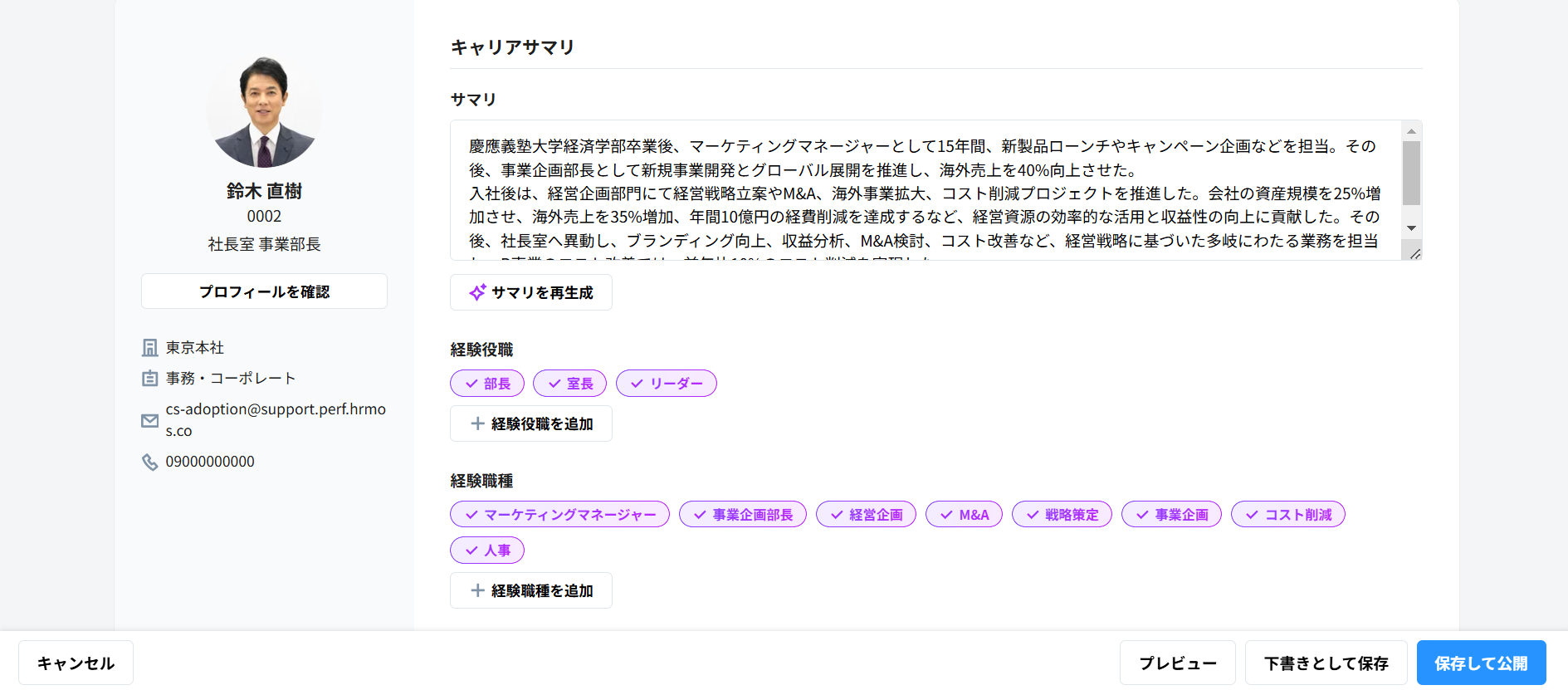Click the building icon next to 東京本社
Screen dimensions: 1568x690
[x=150, y=348]
